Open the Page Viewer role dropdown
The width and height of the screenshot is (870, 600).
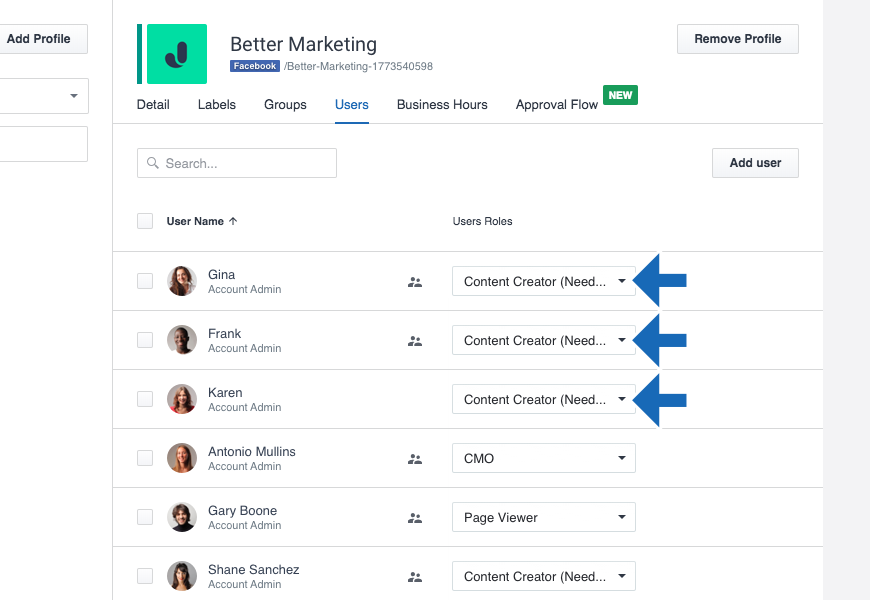point(543,517)
